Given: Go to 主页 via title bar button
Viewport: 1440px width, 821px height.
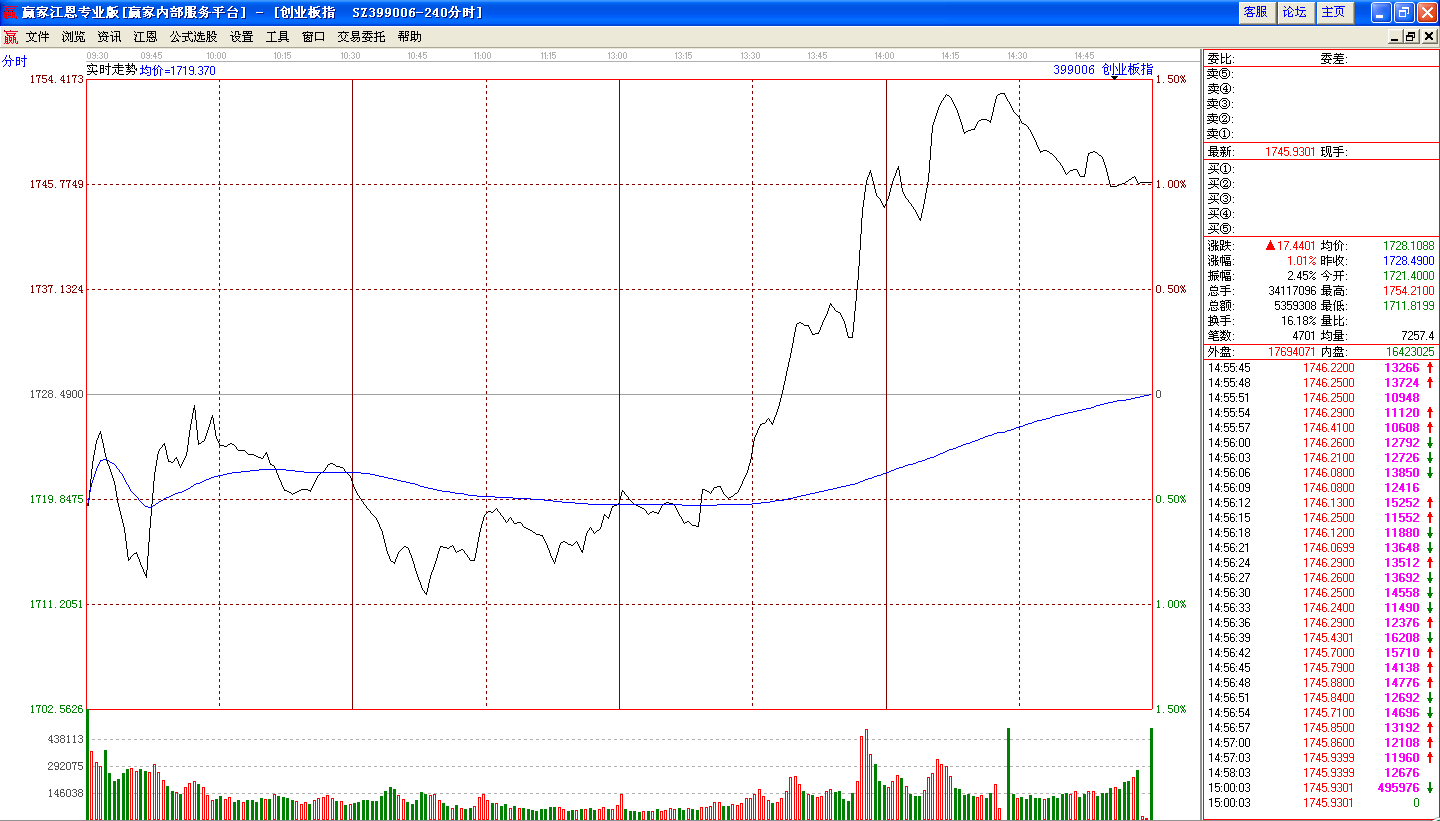Looking at the screenshot, I should [1333, 12].
